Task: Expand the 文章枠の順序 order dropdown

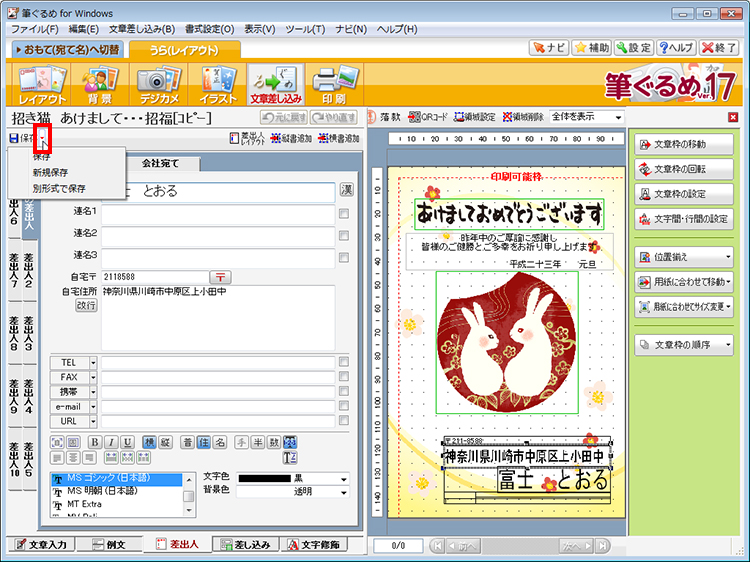Action: click(x=728, y=344)
